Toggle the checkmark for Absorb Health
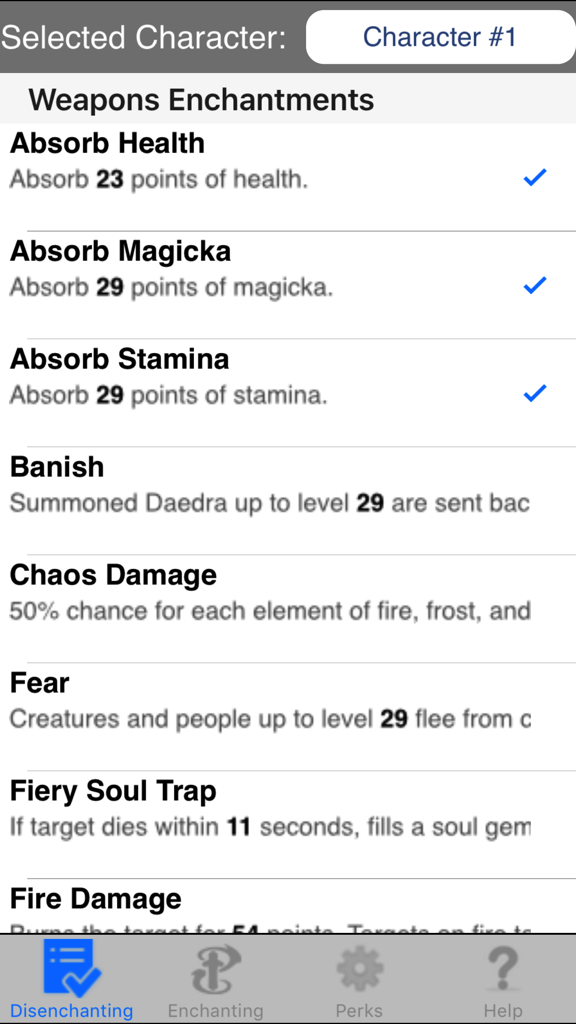The height and width of the screenshot is (1024, 576). (x=535, y=177)
